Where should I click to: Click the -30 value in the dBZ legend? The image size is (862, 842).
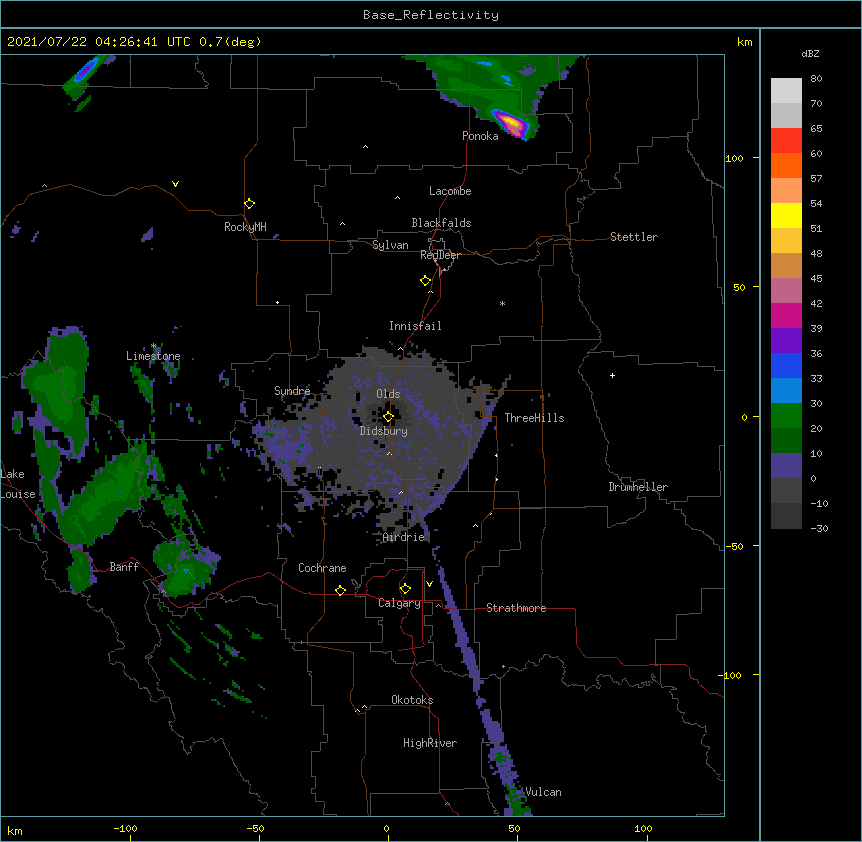click(x=819, y=528)
